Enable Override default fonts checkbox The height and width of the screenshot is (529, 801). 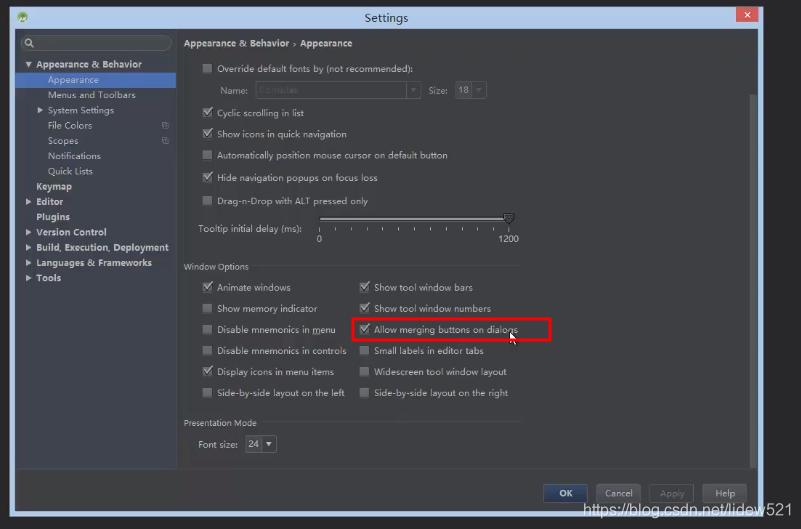[207, 68]
